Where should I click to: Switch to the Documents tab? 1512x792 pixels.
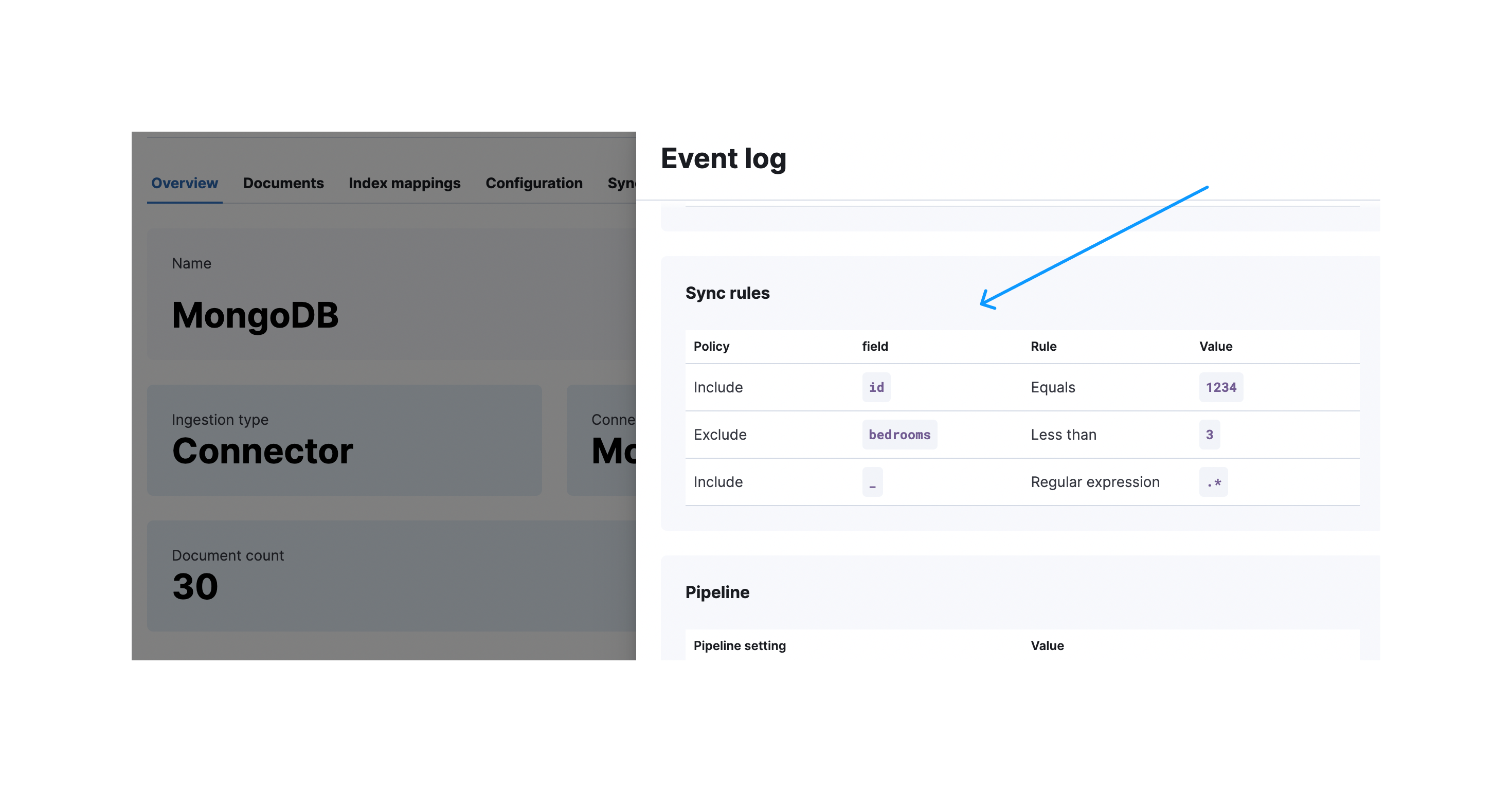click(283, 183)
